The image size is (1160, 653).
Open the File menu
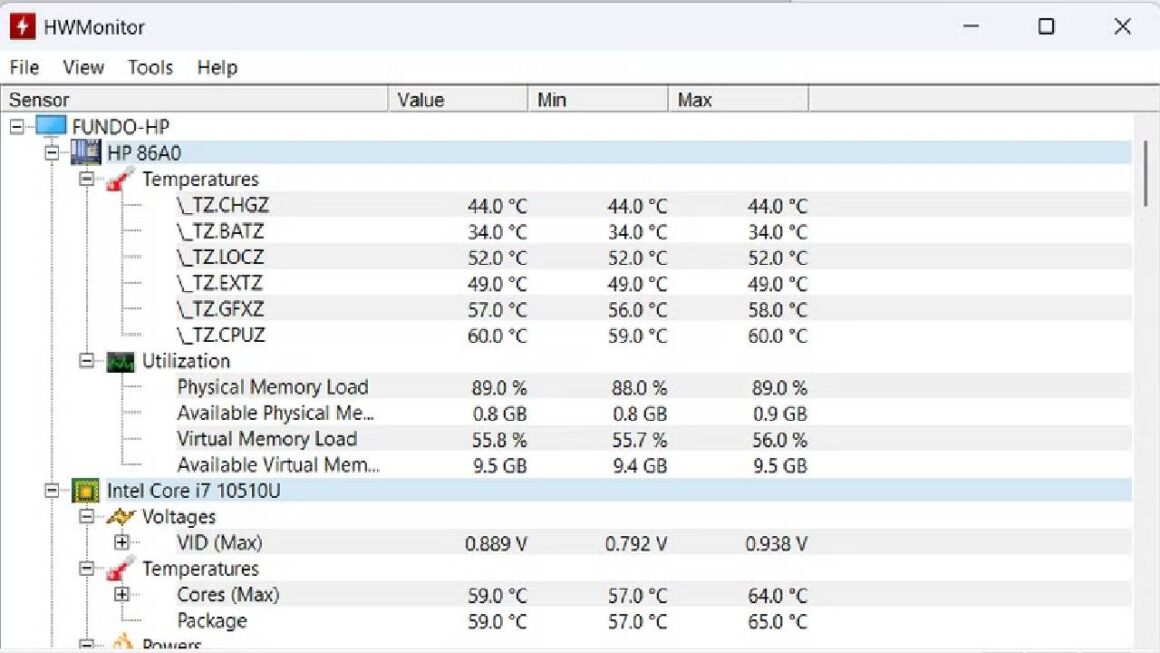(24, 67)
